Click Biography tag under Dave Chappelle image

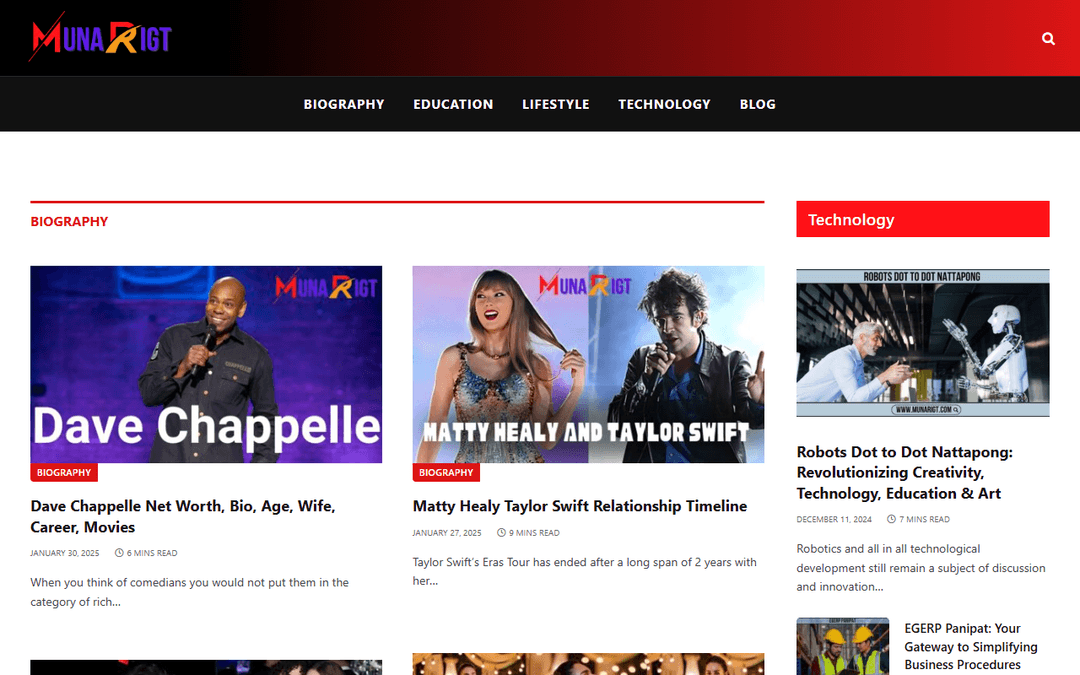tap(64, 472)
